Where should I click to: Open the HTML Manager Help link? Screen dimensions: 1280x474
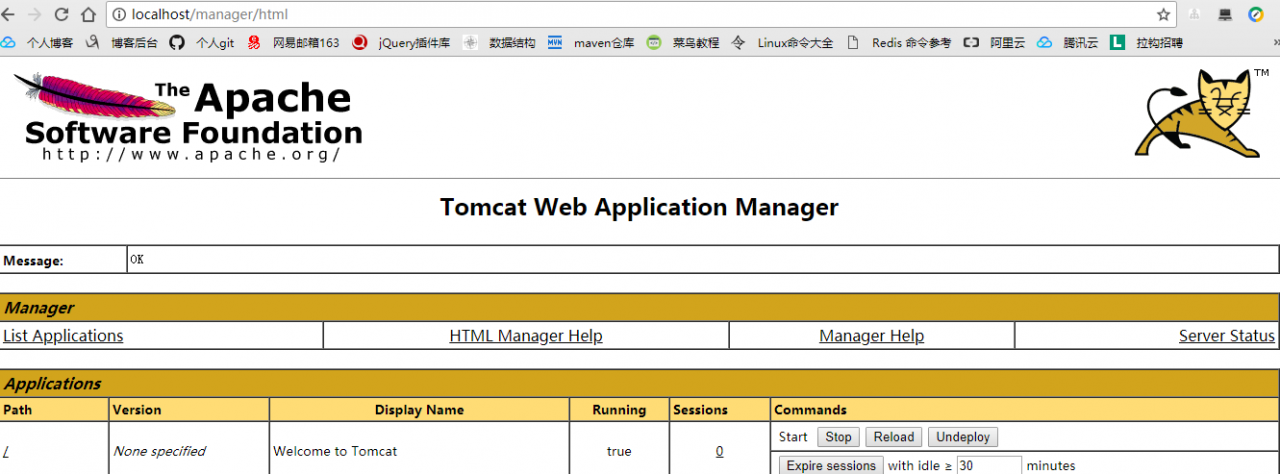click(x=526, y=336)
